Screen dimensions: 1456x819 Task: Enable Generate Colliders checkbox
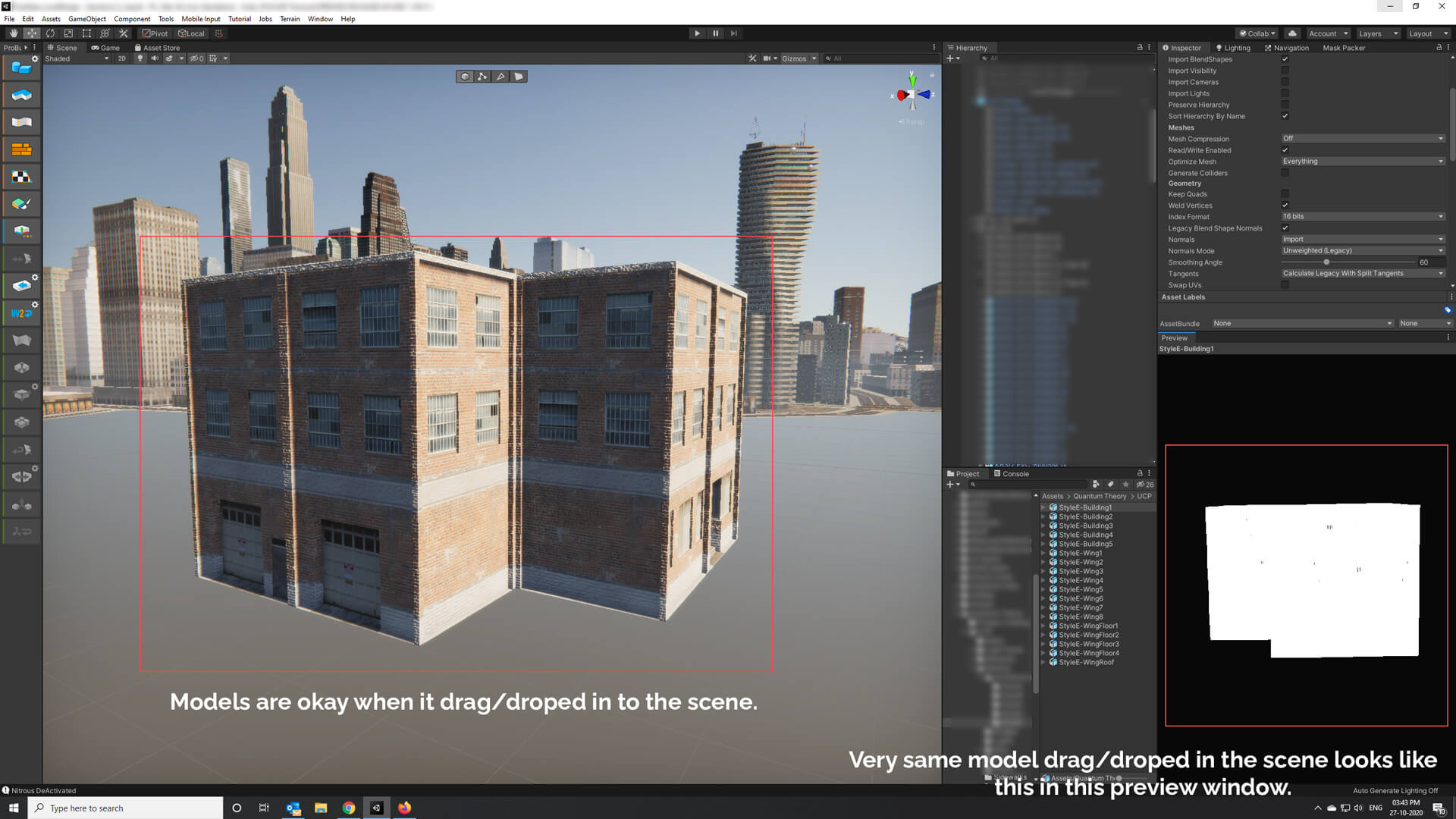coord(1285,173)
